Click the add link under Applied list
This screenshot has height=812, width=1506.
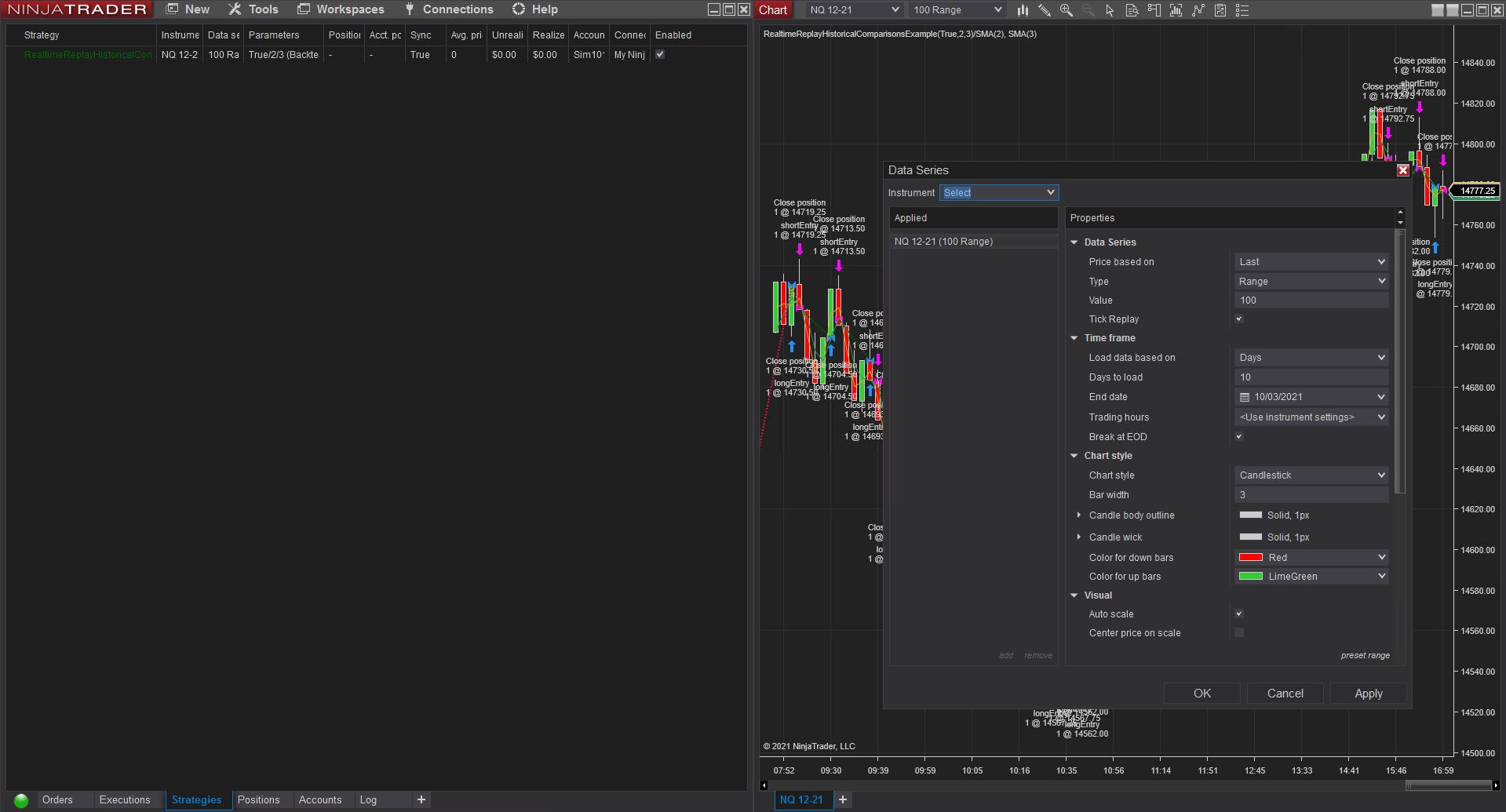click(x=1006, y=656)
